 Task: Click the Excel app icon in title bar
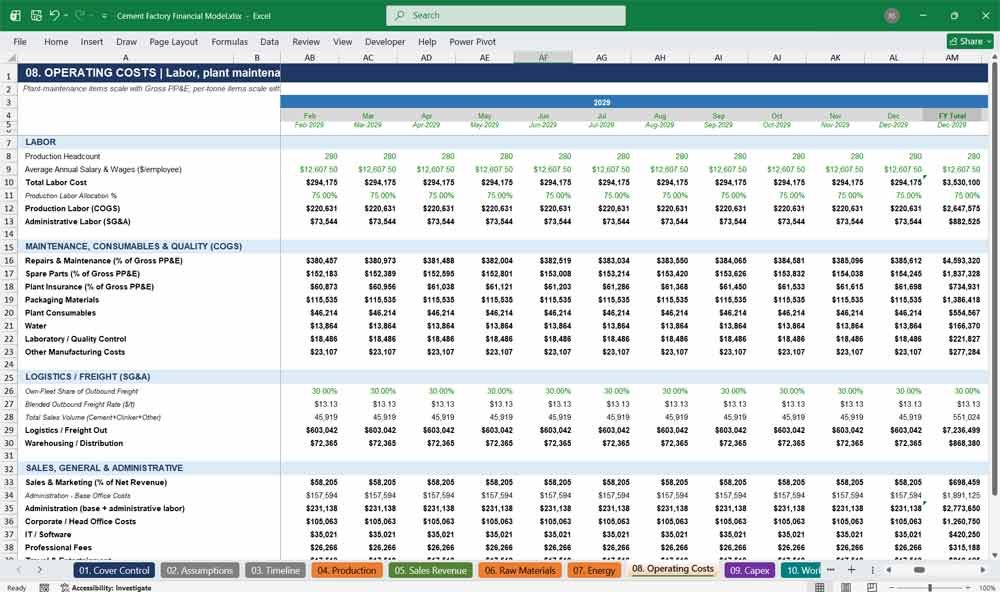[15, 15]
